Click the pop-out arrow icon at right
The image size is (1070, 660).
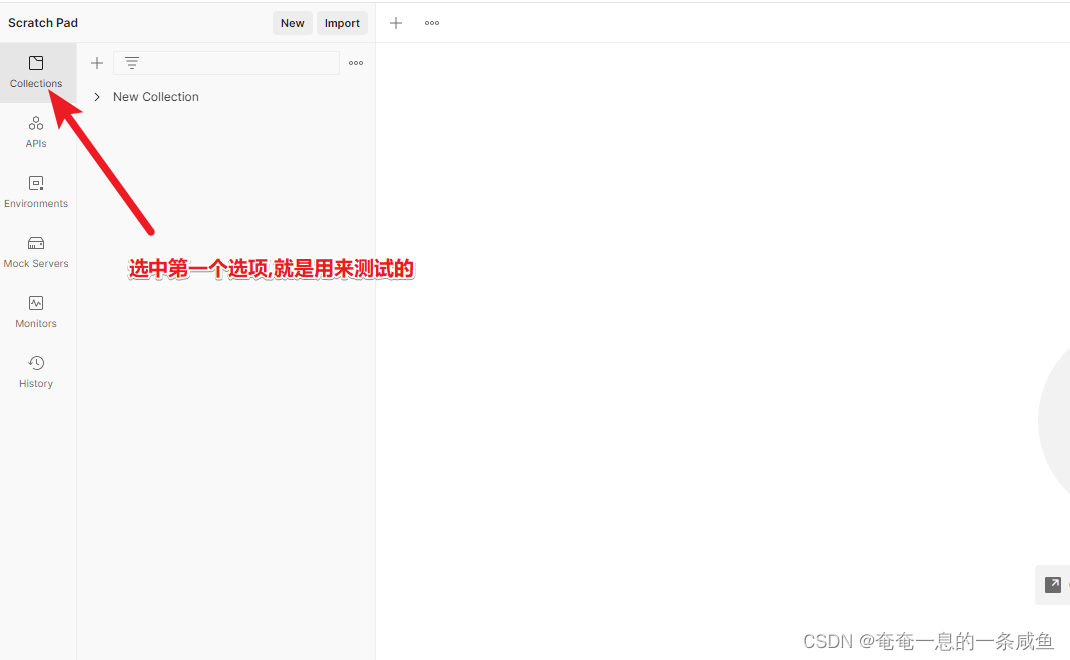click(1053, 584)
